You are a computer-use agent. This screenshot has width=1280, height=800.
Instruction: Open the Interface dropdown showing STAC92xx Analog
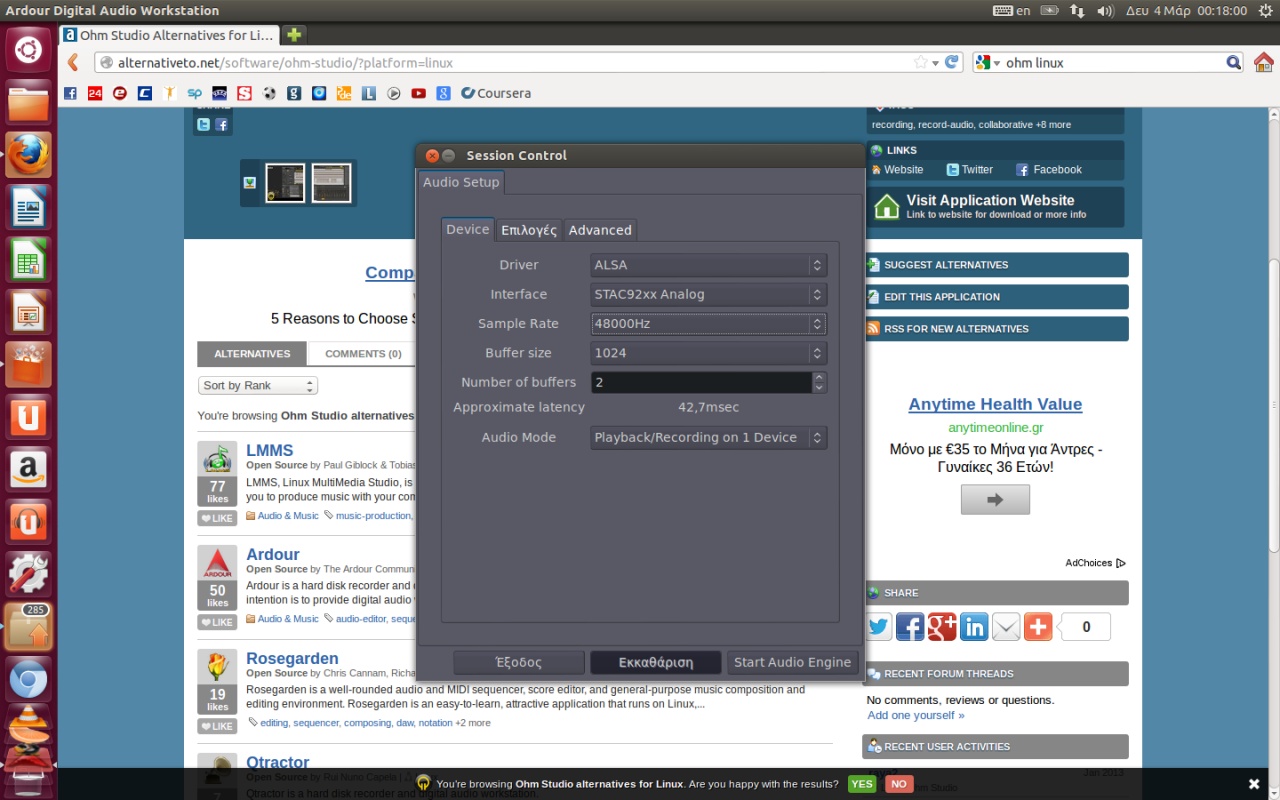point(708,294)
